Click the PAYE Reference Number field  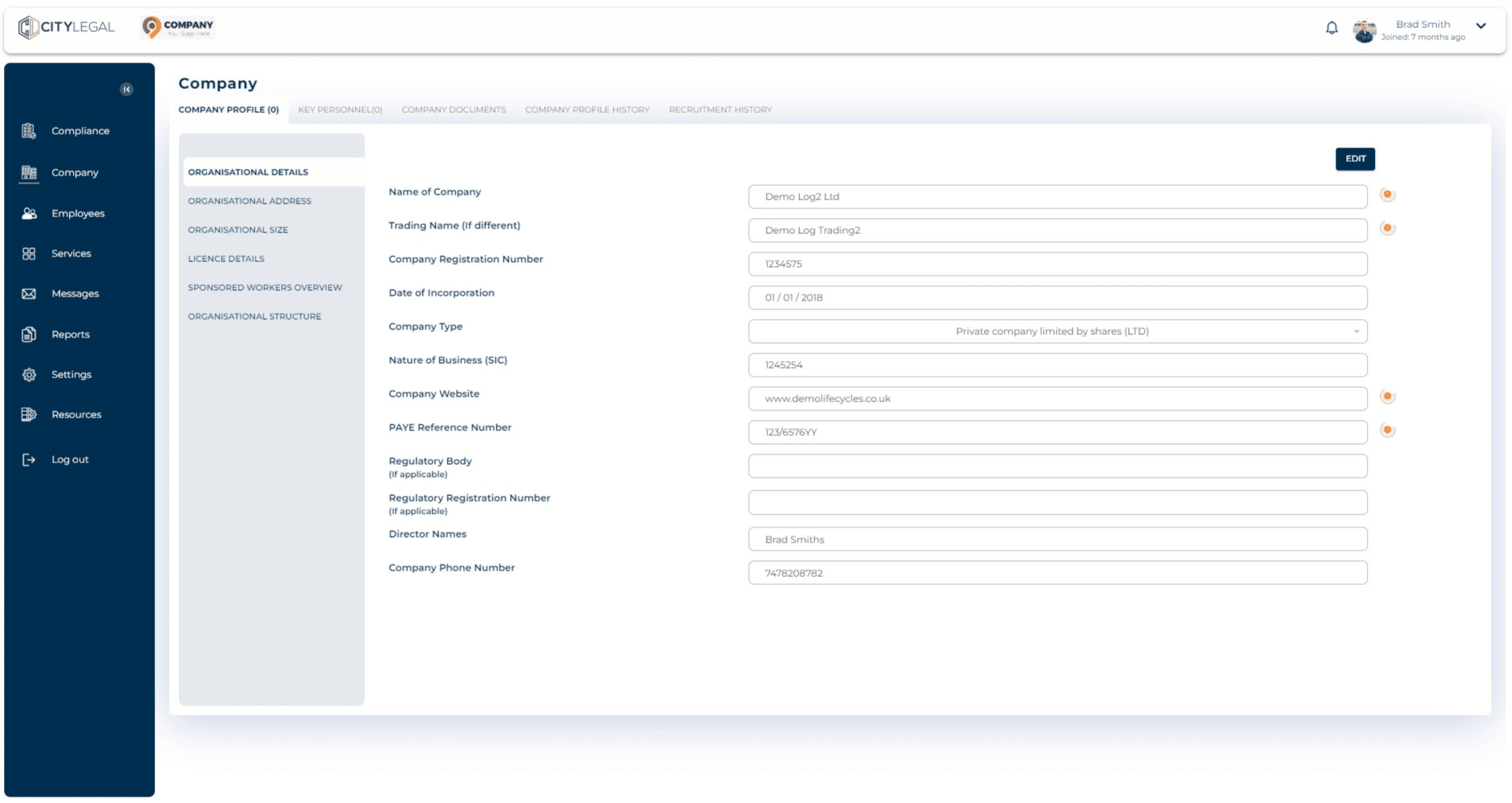coord(1058,432)
